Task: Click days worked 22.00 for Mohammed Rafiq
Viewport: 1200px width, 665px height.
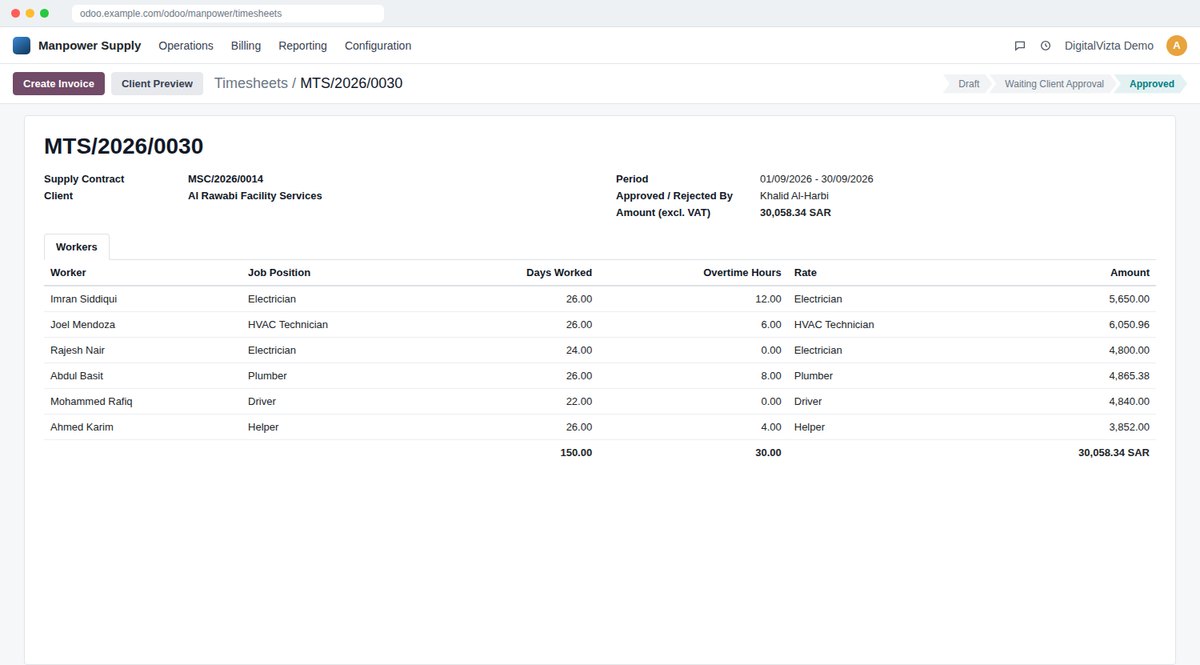Action: (x=579, y=401)
